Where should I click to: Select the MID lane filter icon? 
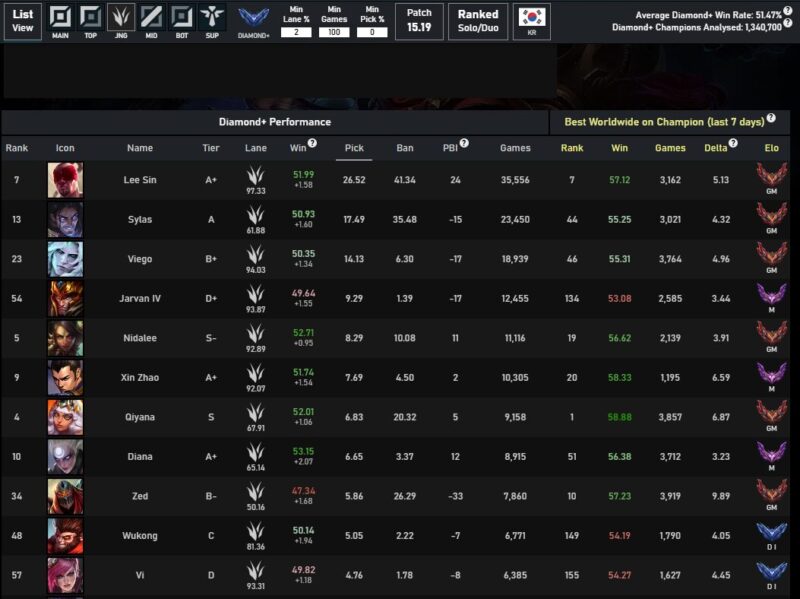click(151, 18)
